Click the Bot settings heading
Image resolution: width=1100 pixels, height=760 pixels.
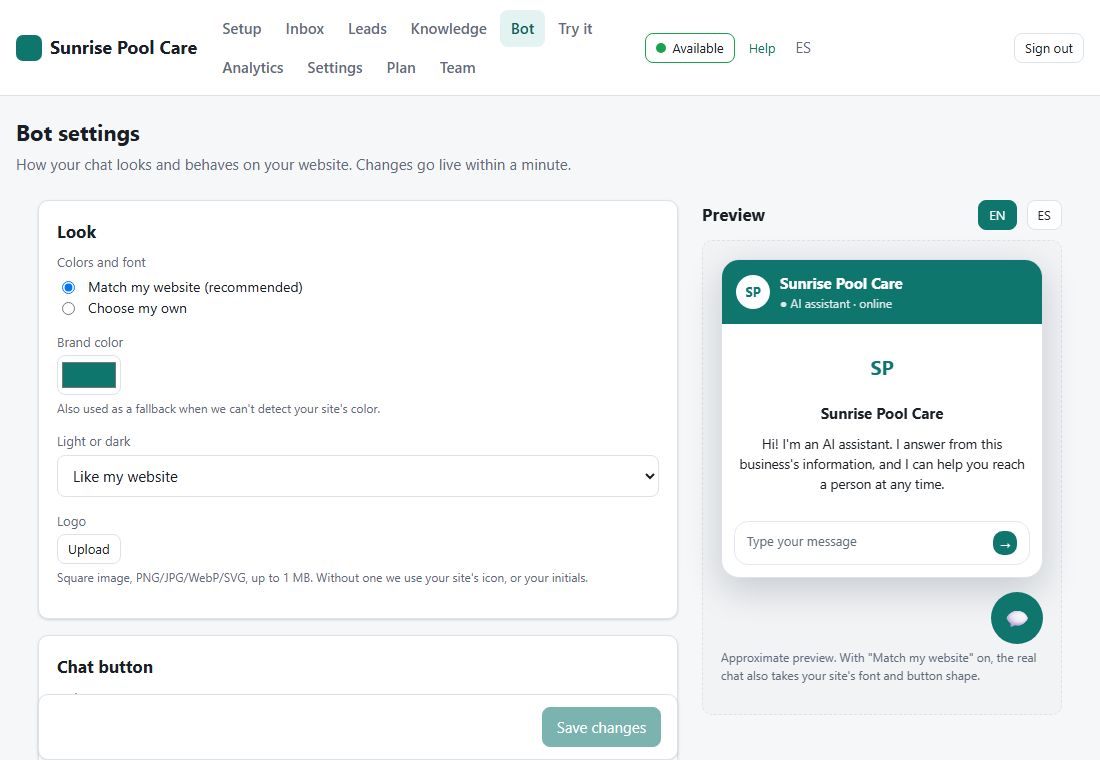click(x=78, y=133)
